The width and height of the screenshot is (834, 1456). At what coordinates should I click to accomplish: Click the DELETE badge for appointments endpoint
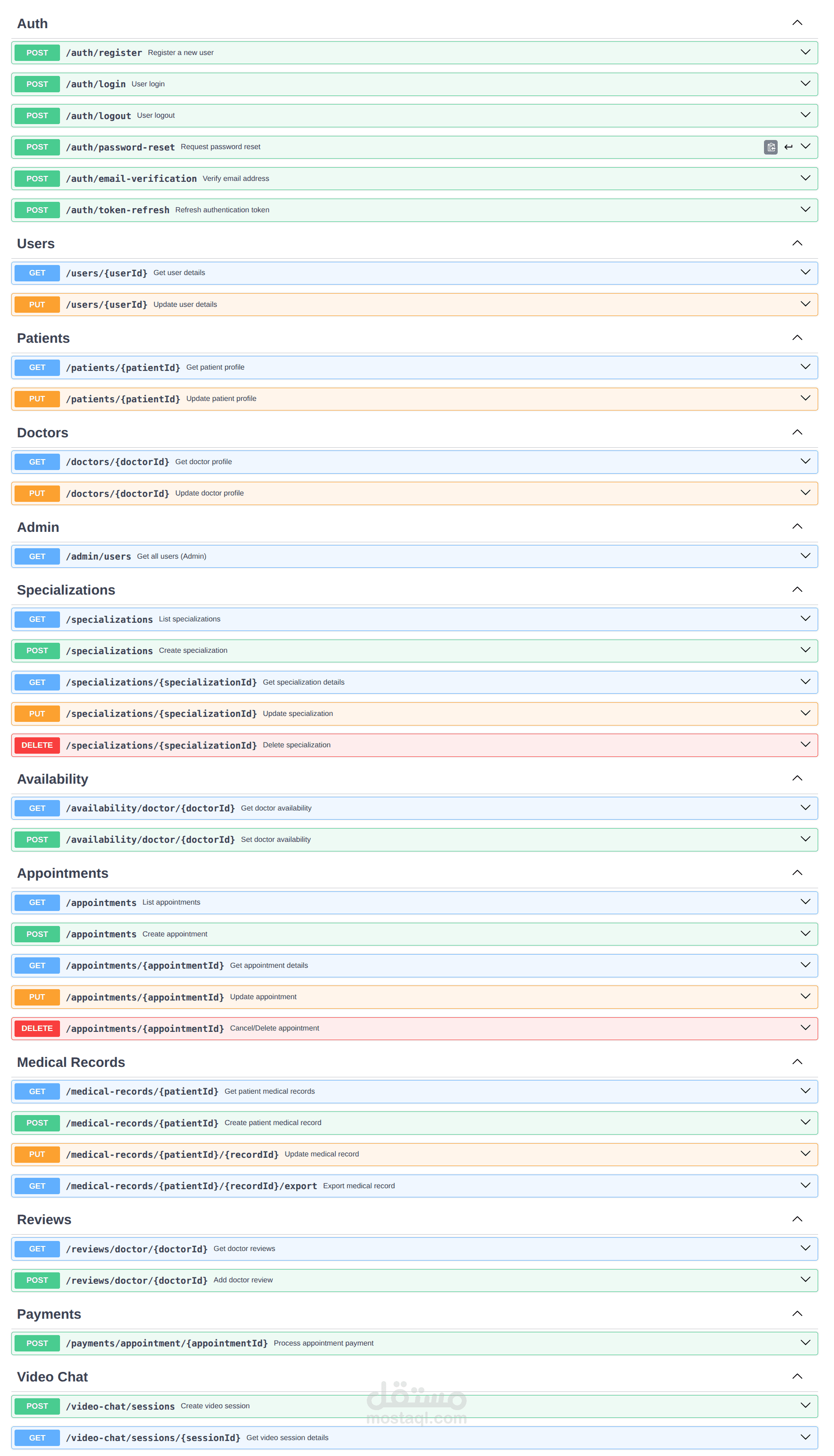click(37, 1028)
